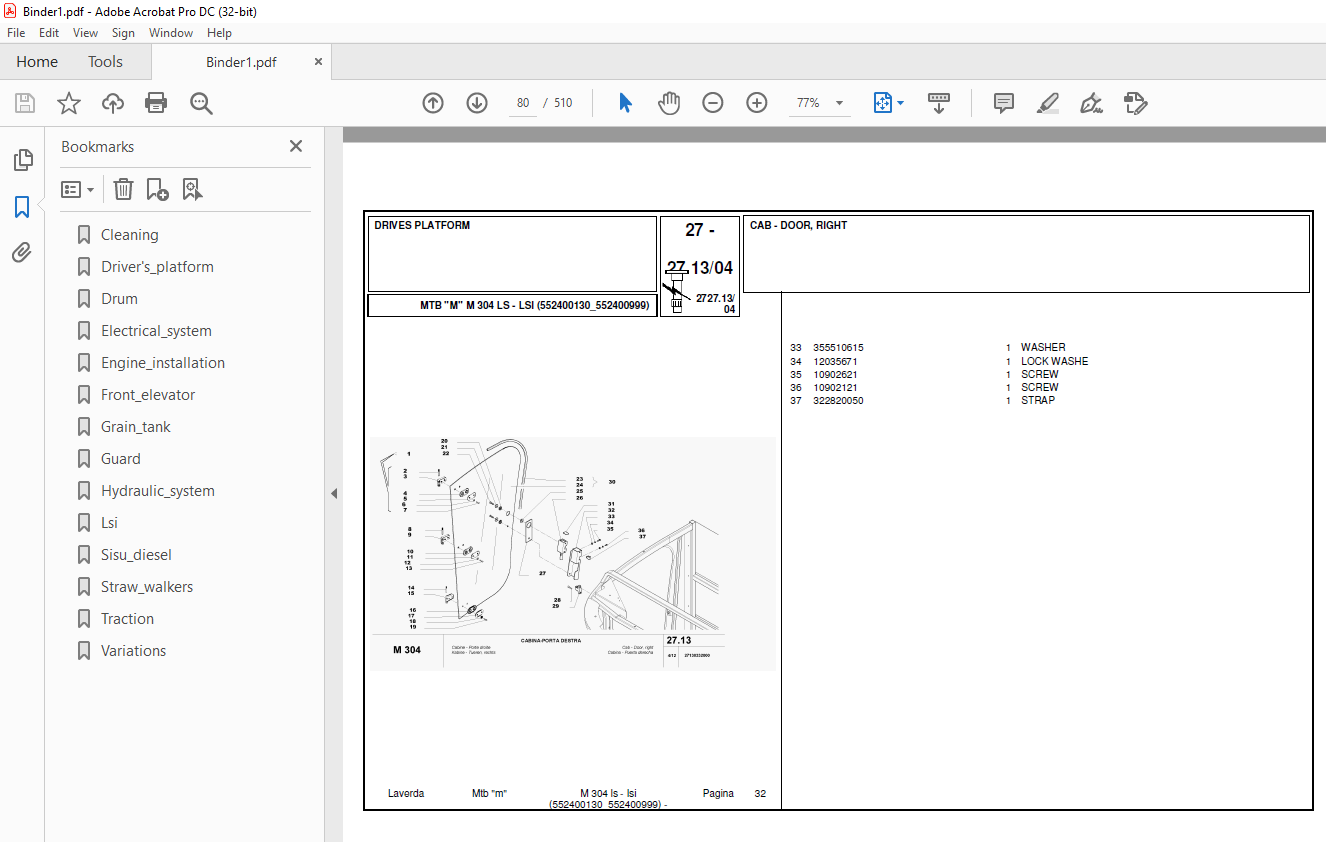Open the zoom level dropdown showing 77%
Screen dimensions: 1326x842
(x=819, y=103)
